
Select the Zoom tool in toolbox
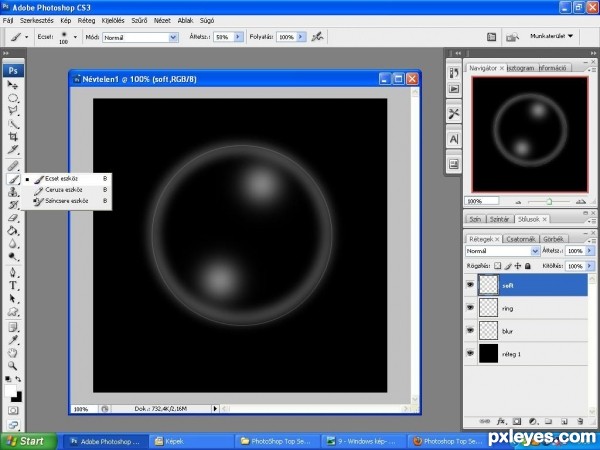click(13, 365)
